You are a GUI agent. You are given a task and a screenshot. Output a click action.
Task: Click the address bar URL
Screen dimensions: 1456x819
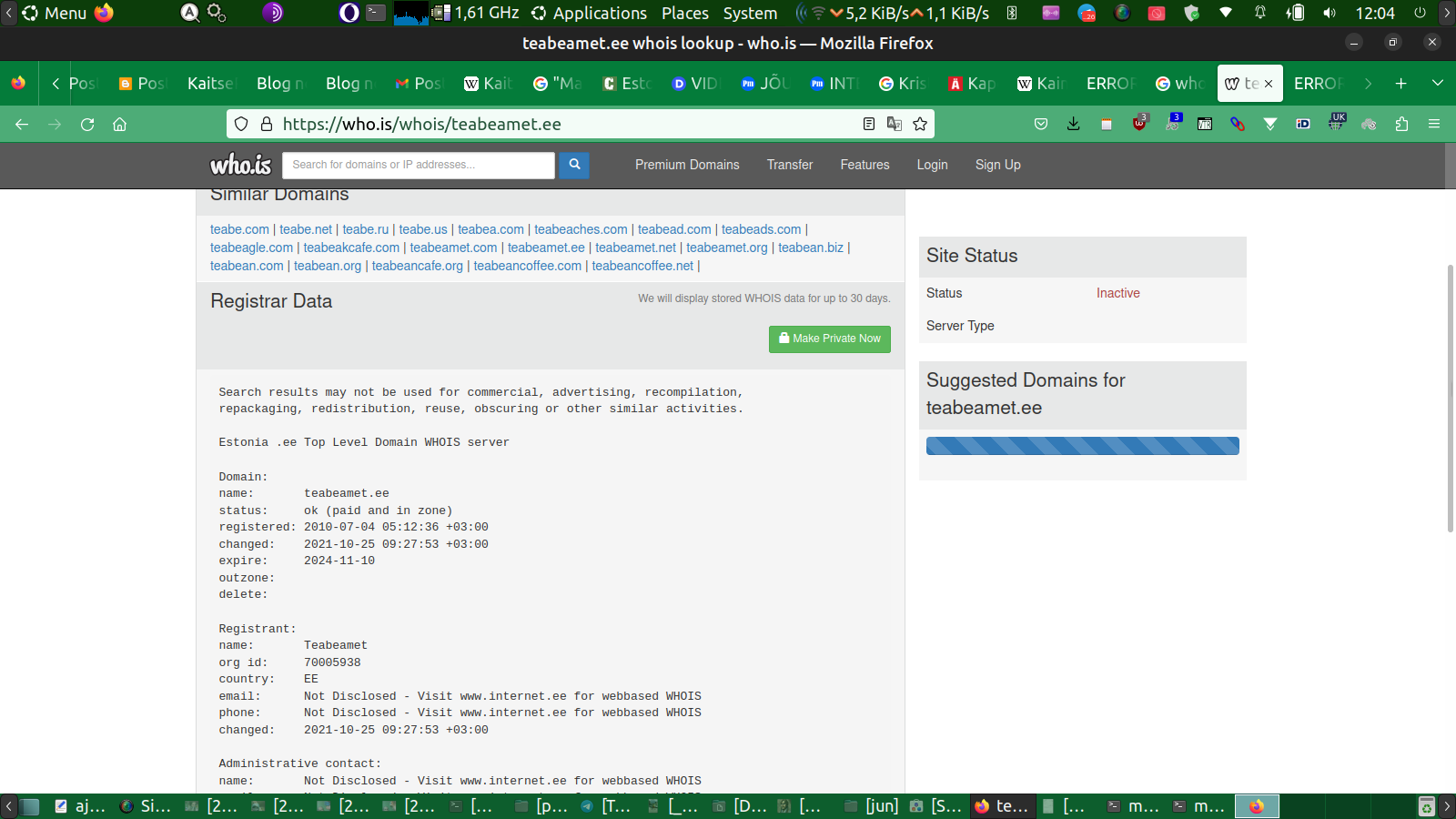421,124
